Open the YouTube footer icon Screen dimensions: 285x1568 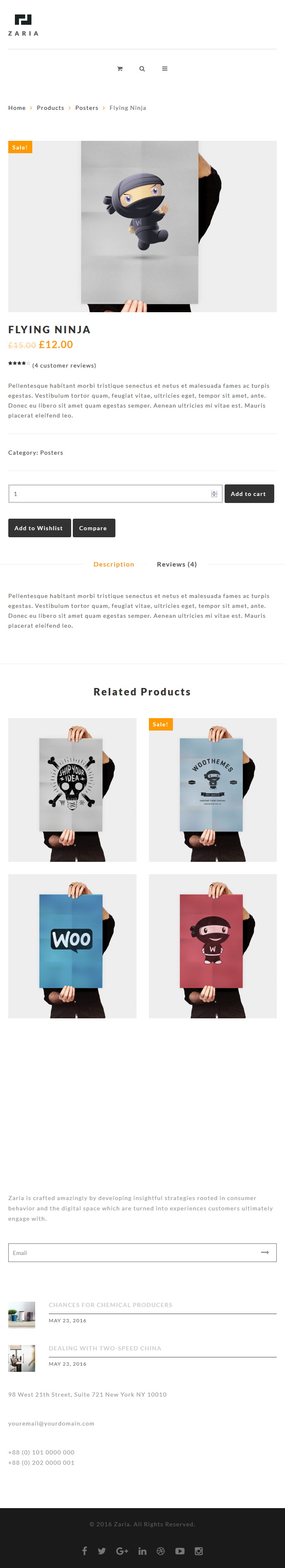coord(180,1550)
